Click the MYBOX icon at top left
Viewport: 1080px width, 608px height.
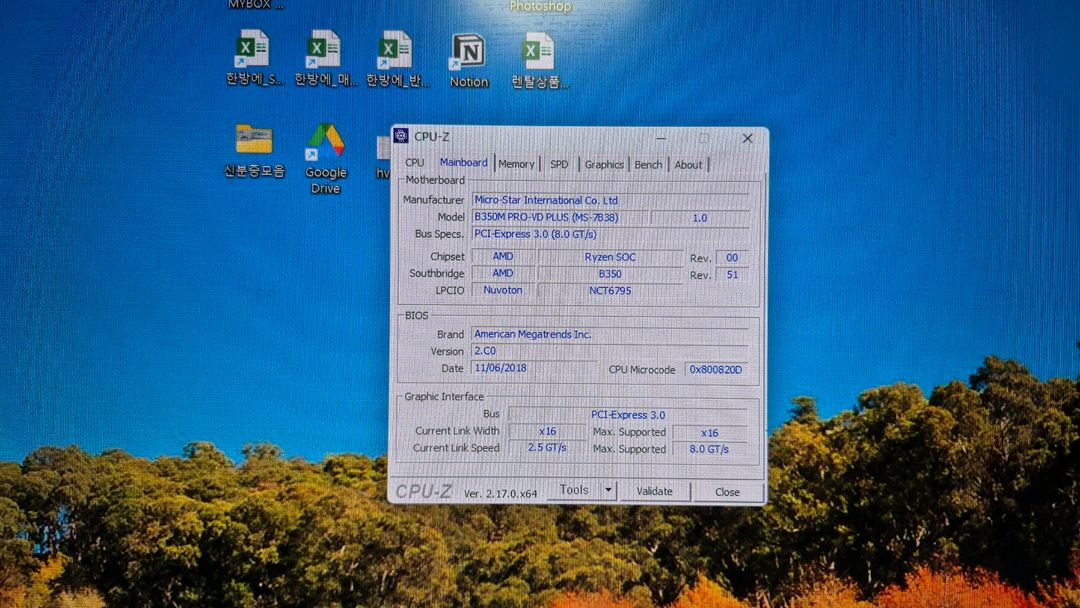point(252,5)
